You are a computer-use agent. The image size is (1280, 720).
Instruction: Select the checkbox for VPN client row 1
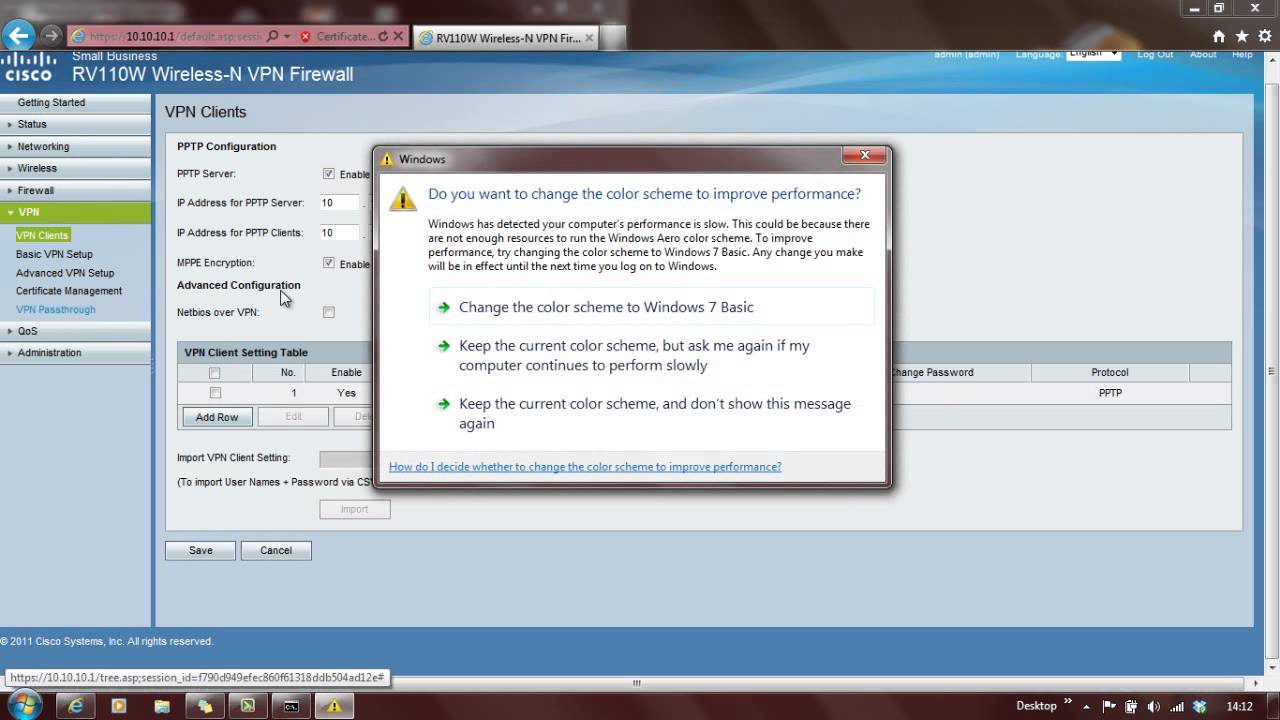[x=214, y=393]
